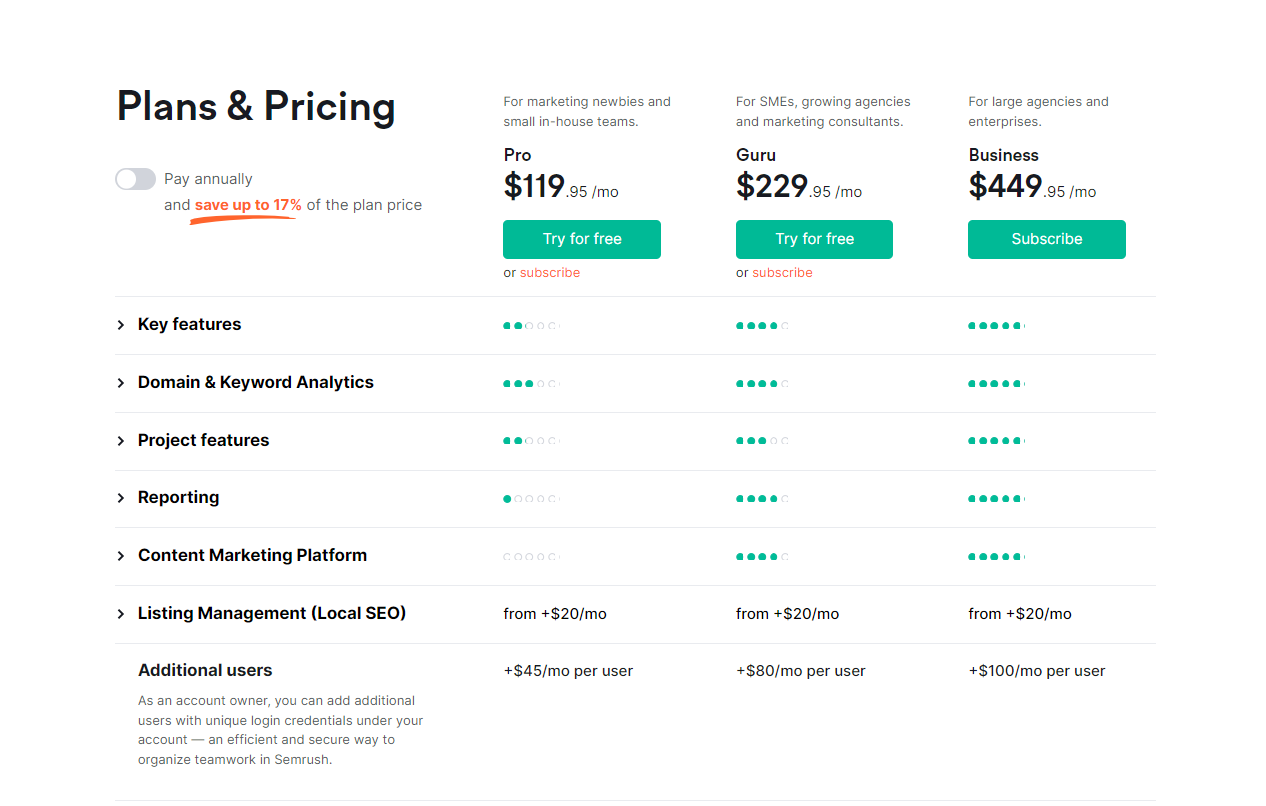The image size is (1266, 806).
Task: Click the Reporting row title
Action: 178,498
